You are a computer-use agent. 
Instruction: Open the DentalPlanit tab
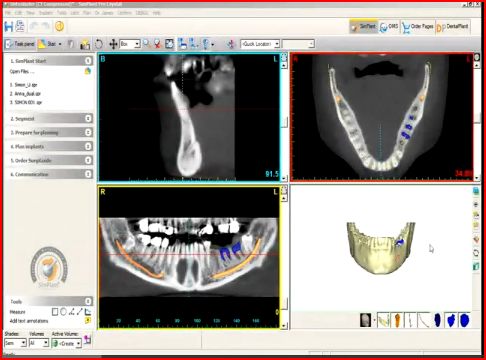click(x=453, y=27)
